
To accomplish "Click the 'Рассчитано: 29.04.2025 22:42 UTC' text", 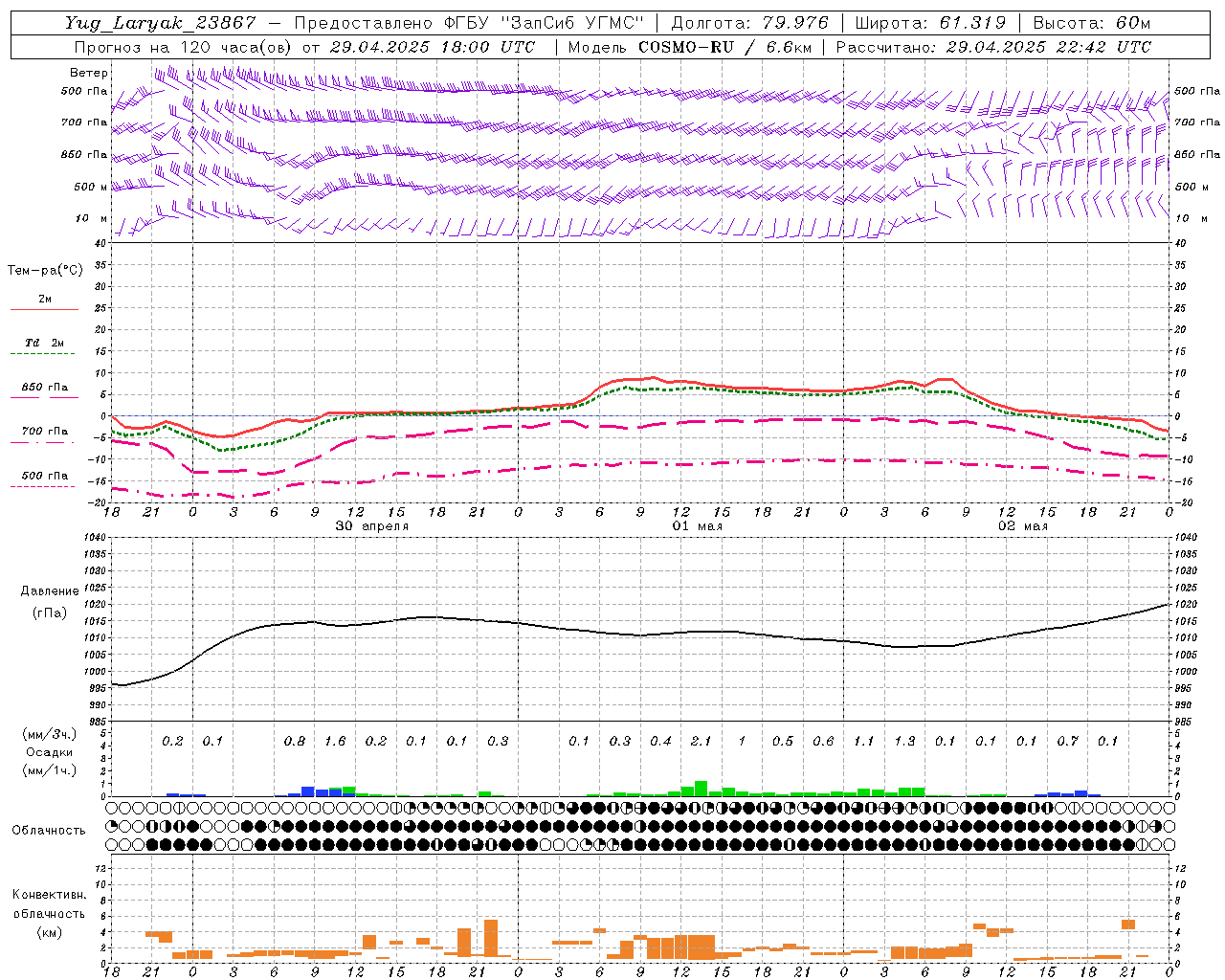I will click(993, 47).
